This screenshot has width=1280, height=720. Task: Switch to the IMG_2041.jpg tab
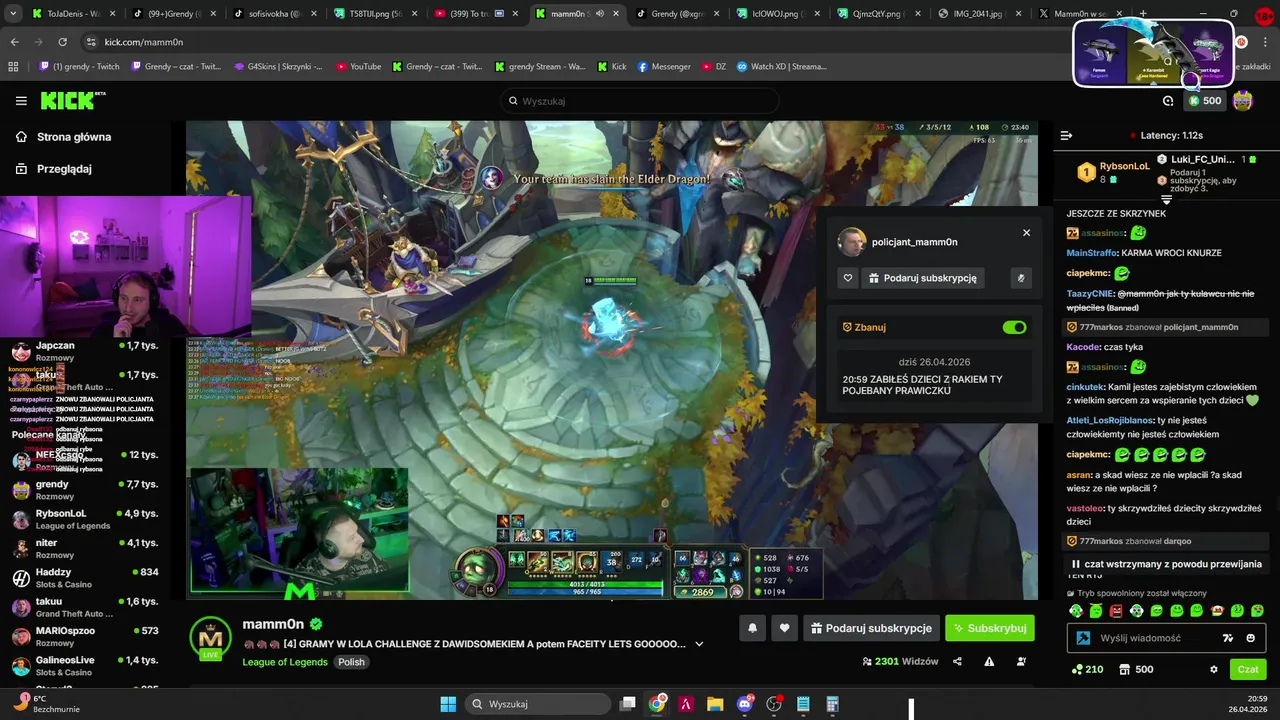click(x=980, y=14)
